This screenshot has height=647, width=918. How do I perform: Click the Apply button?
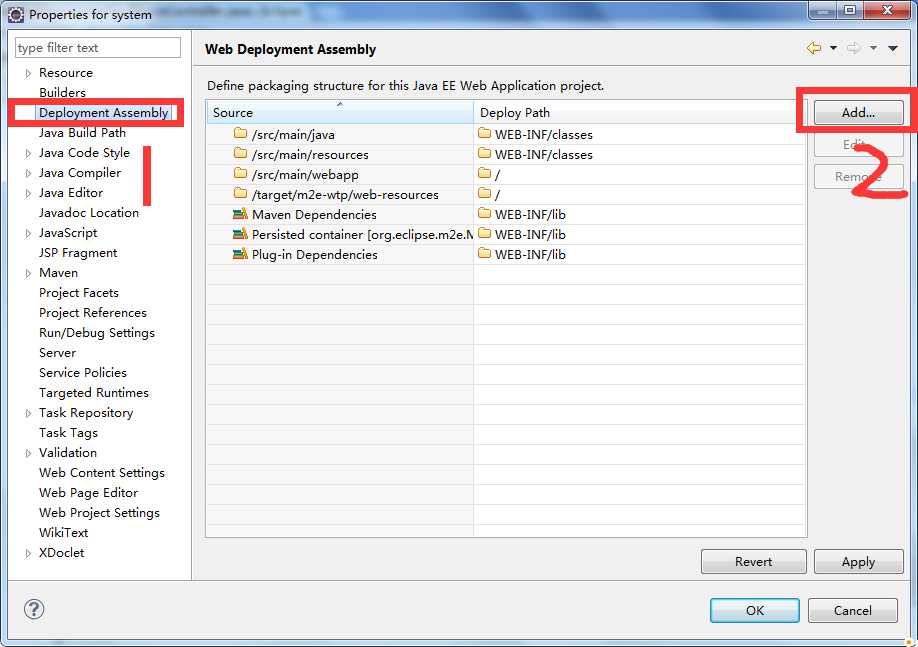858,562
